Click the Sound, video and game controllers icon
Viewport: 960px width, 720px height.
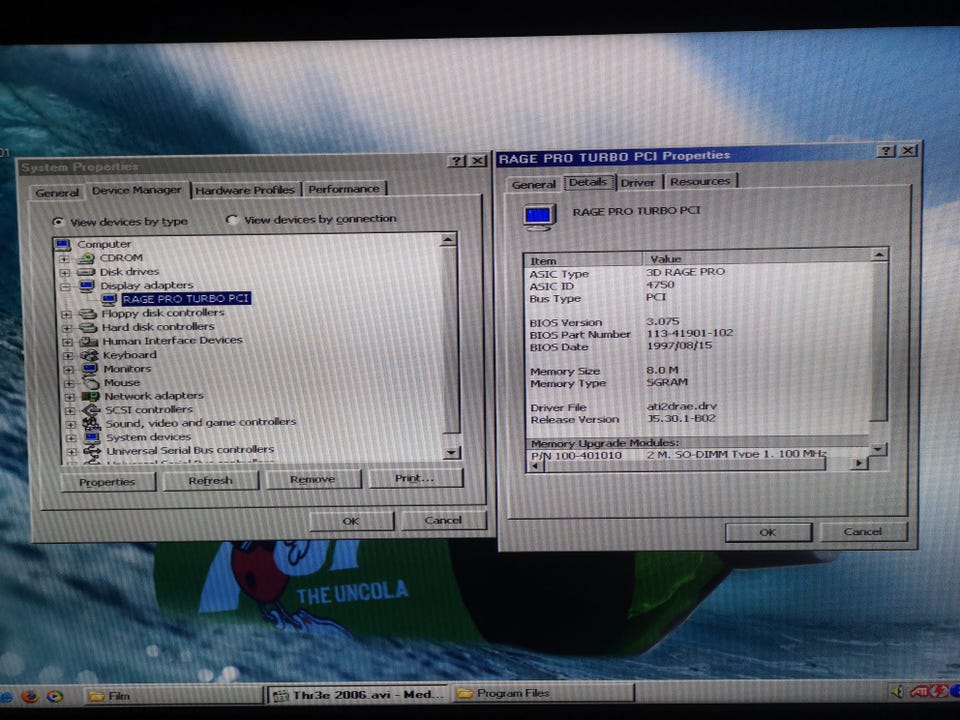92,424
